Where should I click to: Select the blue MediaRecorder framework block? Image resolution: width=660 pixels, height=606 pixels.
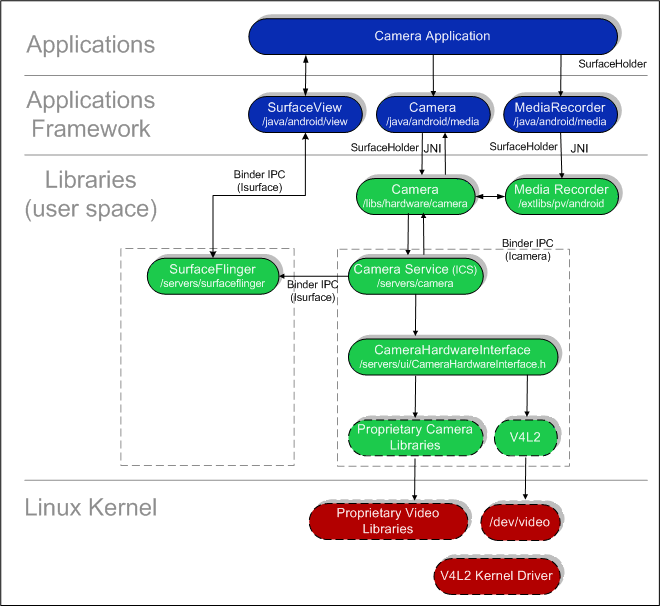(x=559, y=114)
